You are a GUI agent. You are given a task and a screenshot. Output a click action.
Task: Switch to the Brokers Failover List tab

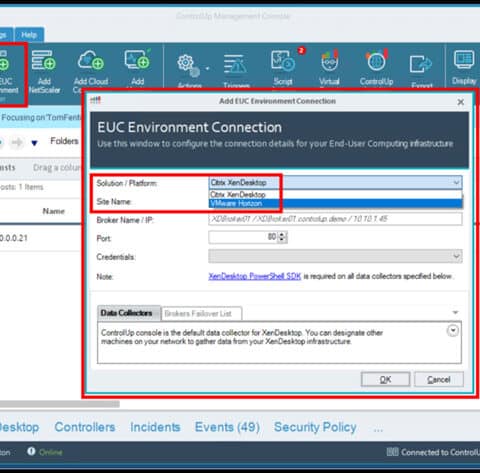click(x=201, y=314)
